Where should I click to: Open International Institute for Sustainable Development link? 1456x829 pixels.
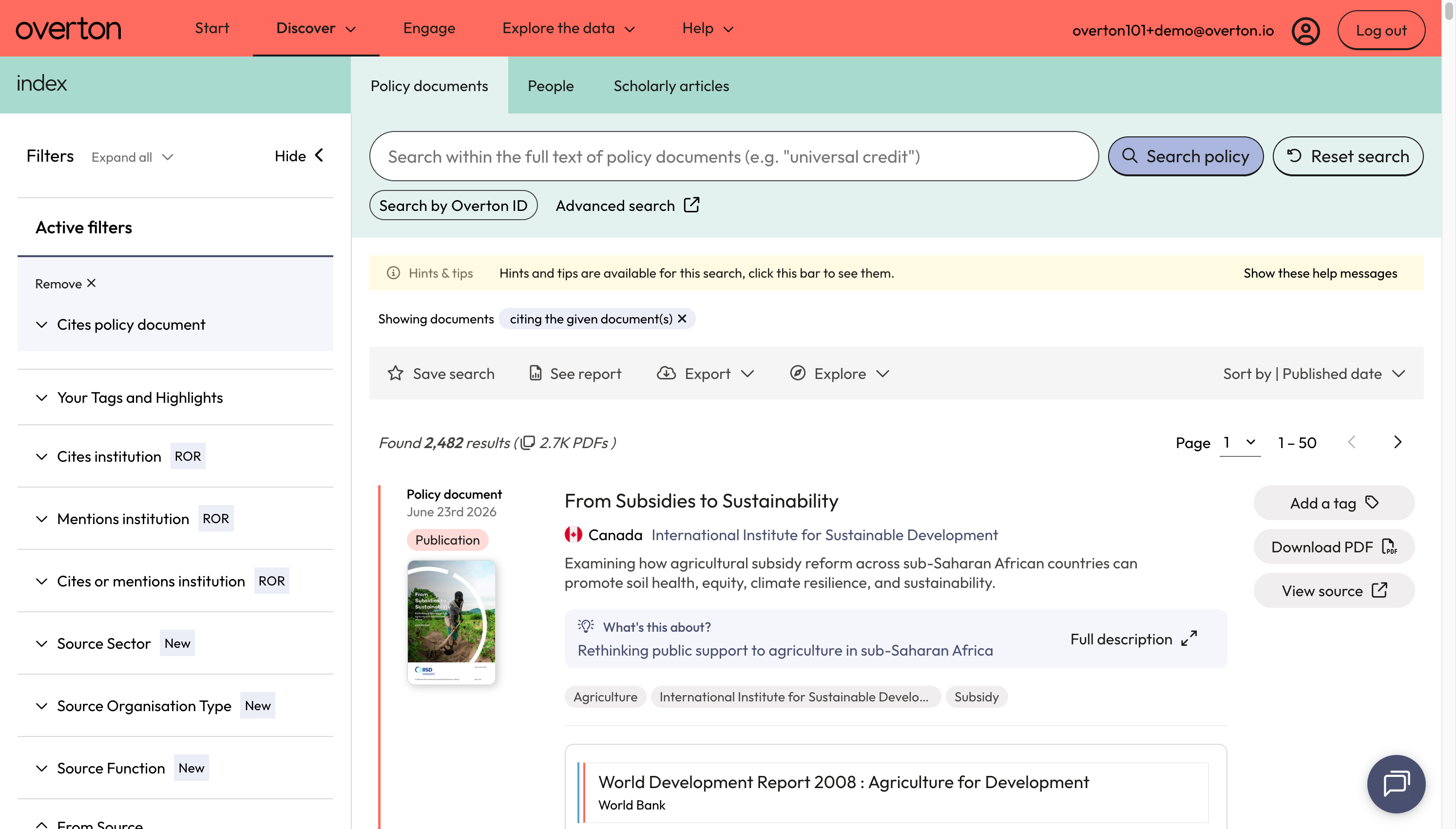(824, 535)
